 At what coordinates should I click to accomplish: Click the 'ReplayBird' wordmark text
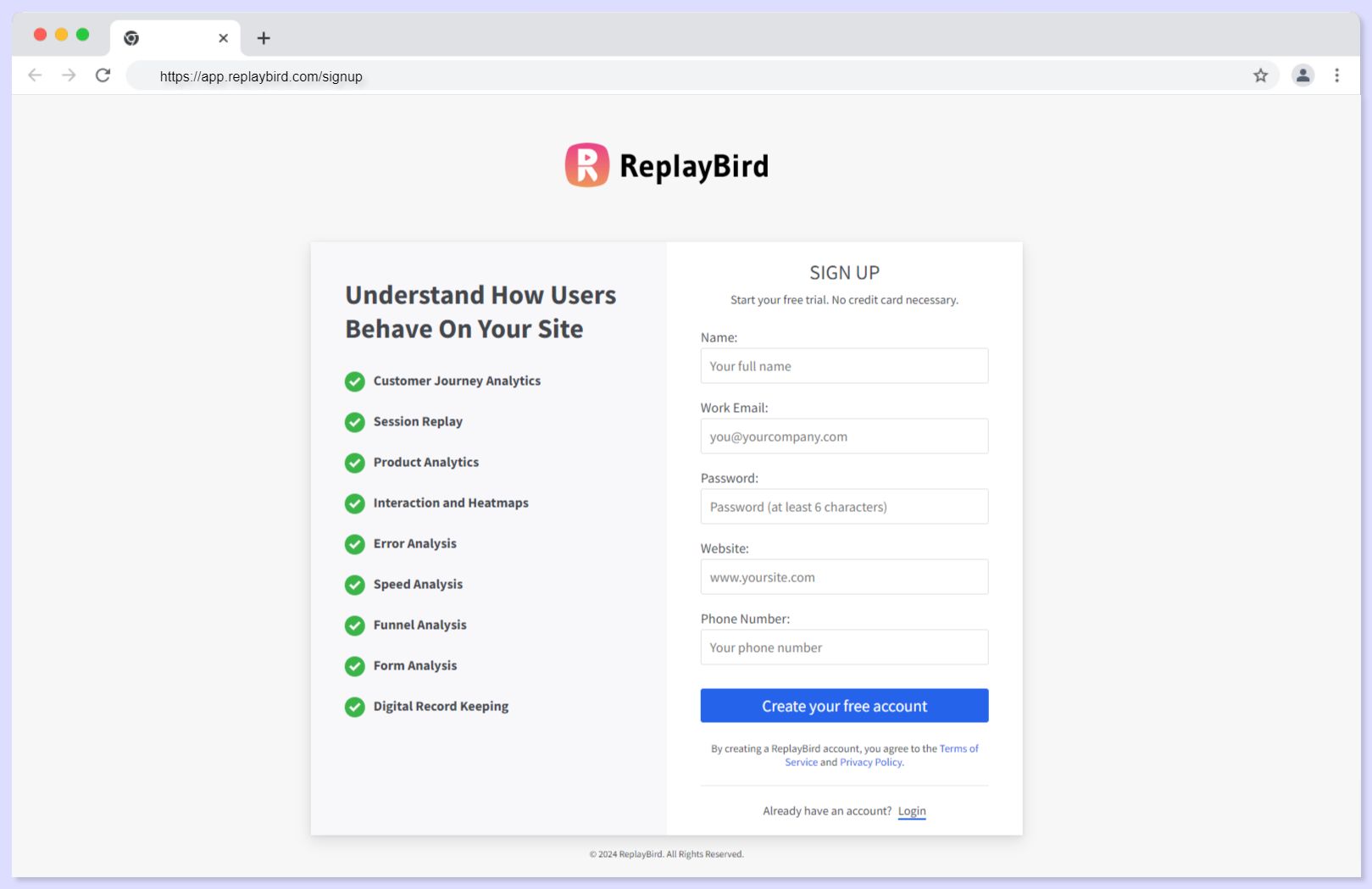point(694,166)
